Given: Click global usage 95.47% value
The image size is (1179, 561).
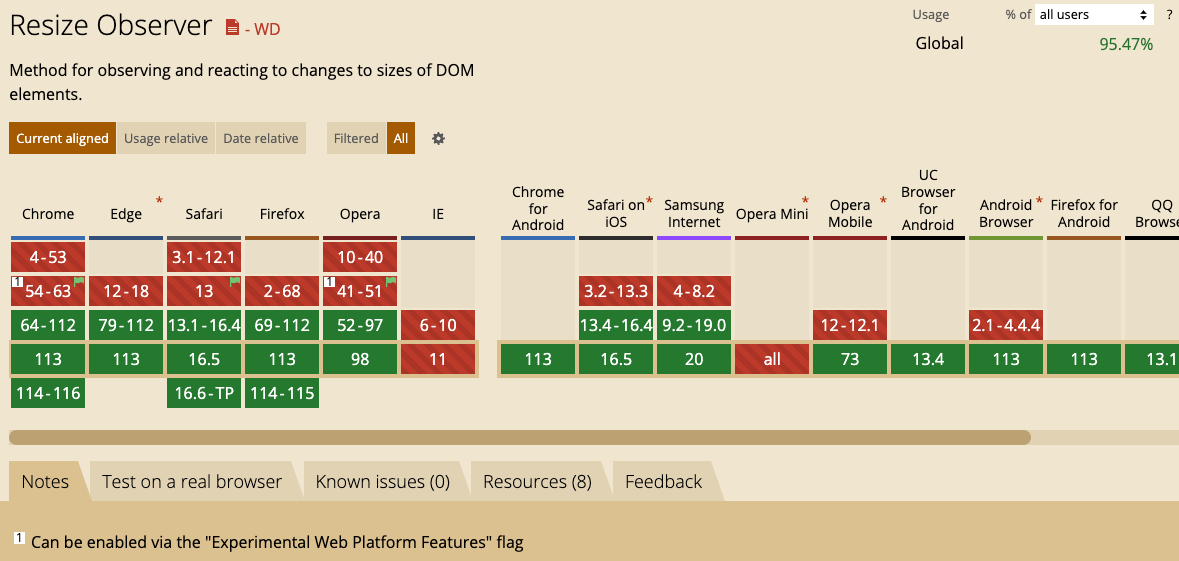Looking at the screenshot, I should tap(1126, 44).
